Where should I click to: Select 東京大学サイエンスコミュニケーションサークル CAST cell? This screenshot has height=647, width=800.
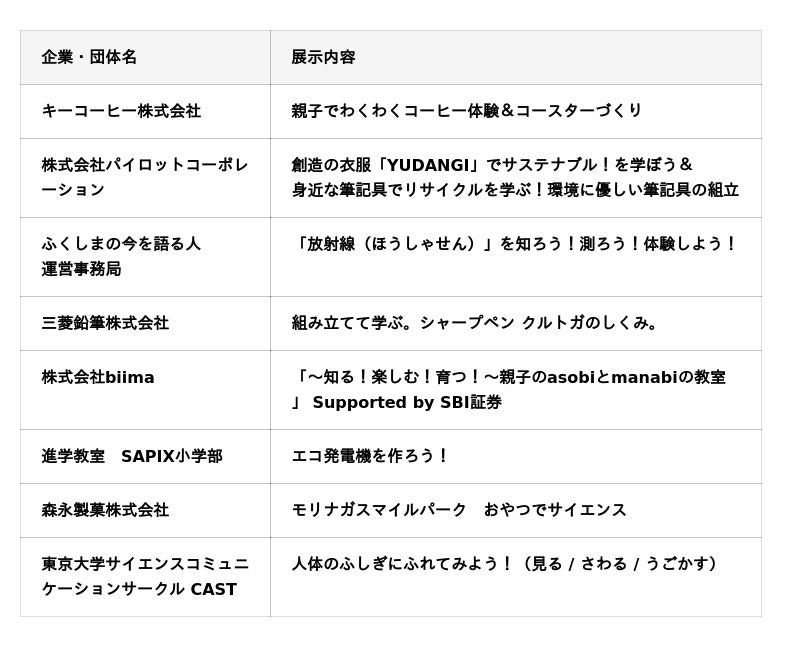pyautogui.click(x=145, y=577)
